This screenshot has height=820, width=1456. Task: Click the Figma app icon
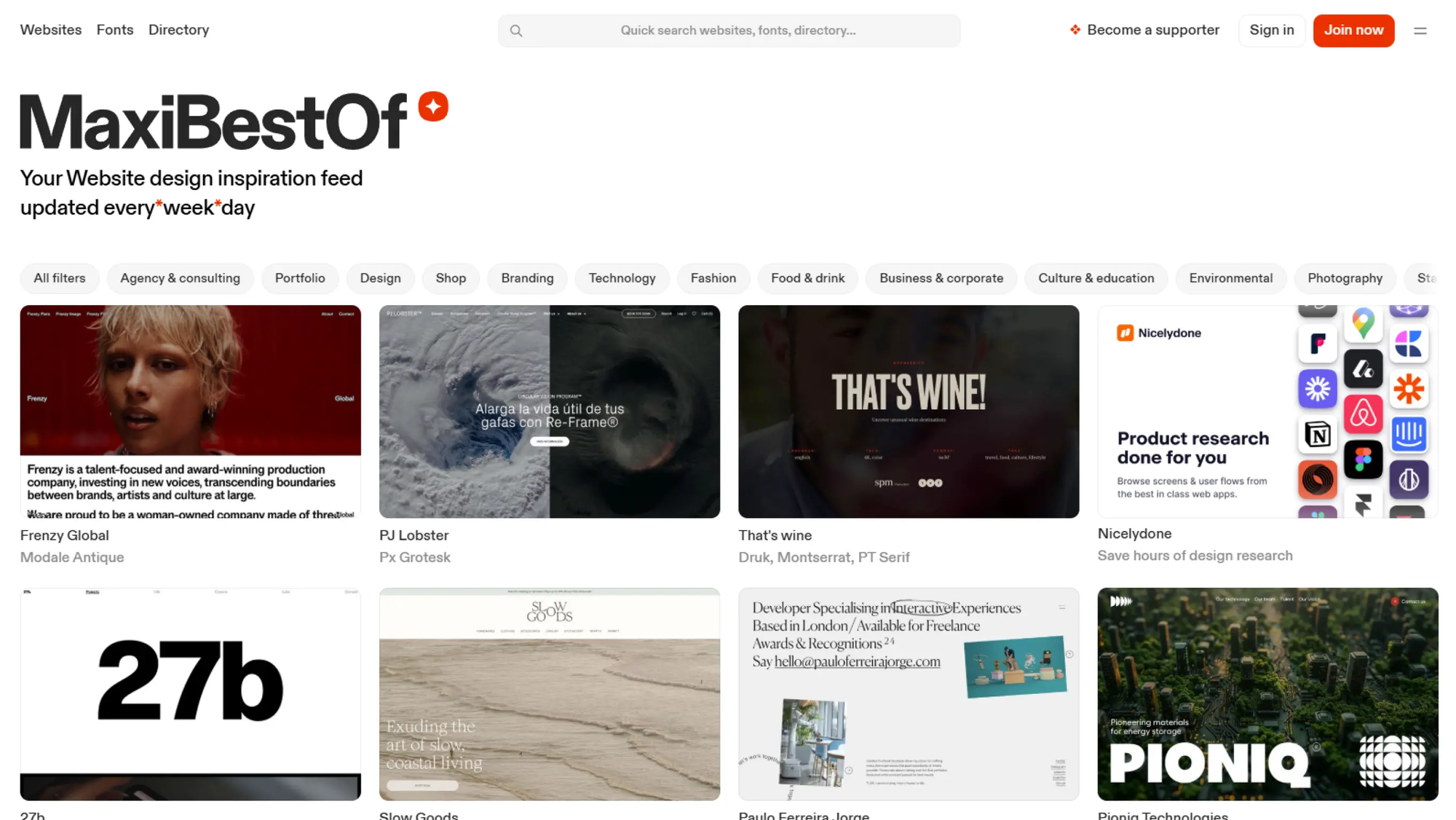click(x=1363, y=459)
